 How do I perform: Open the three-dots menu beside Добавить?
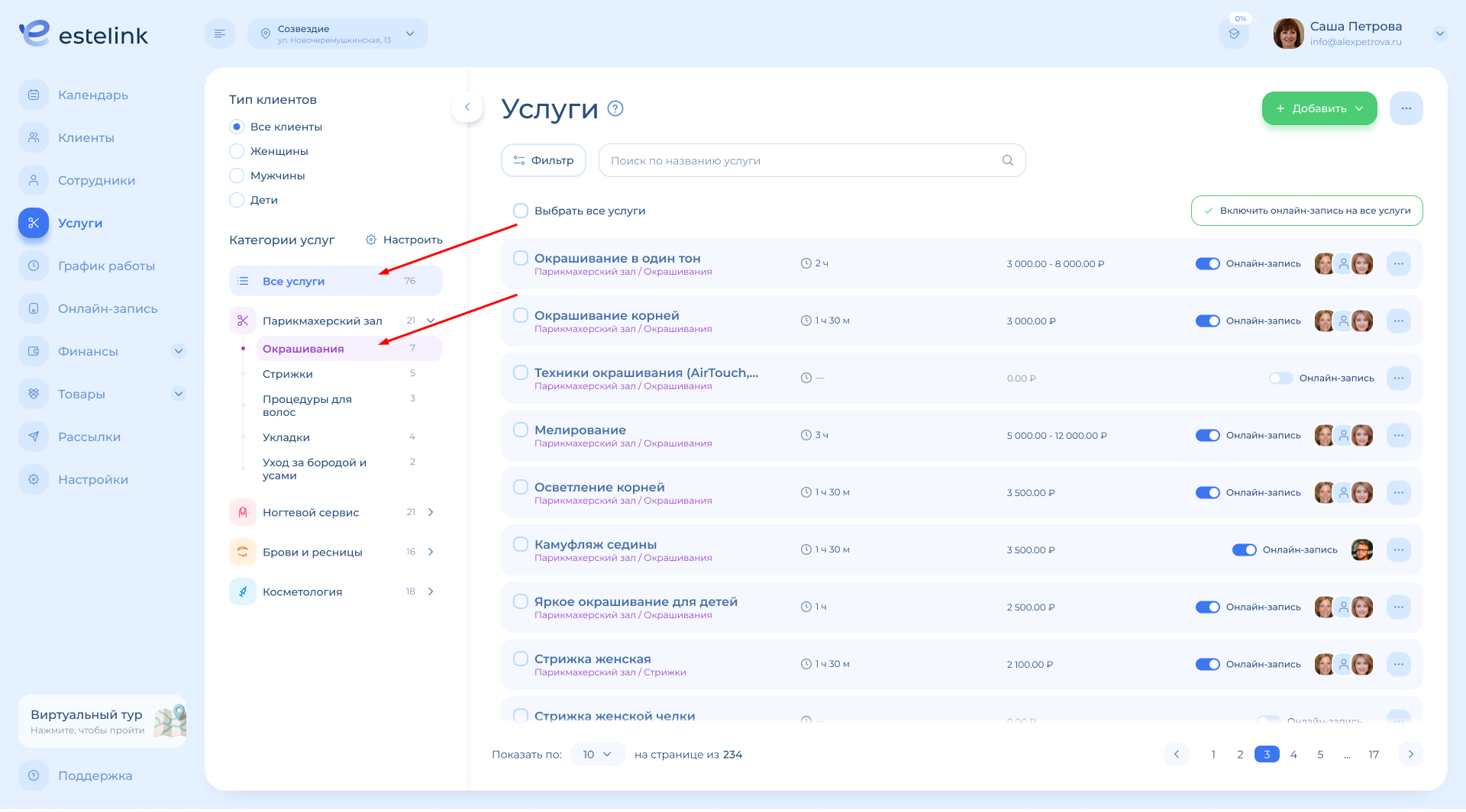[1406, 108]
